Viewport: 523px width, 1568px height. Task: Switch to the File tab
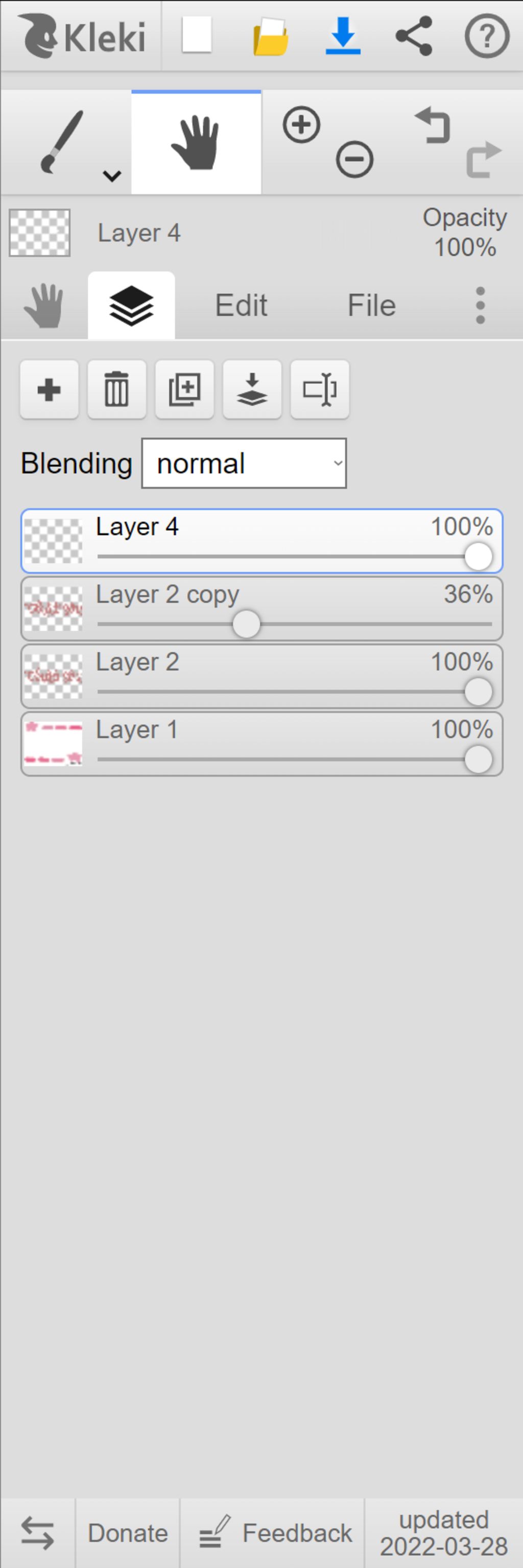pos(371,306)
